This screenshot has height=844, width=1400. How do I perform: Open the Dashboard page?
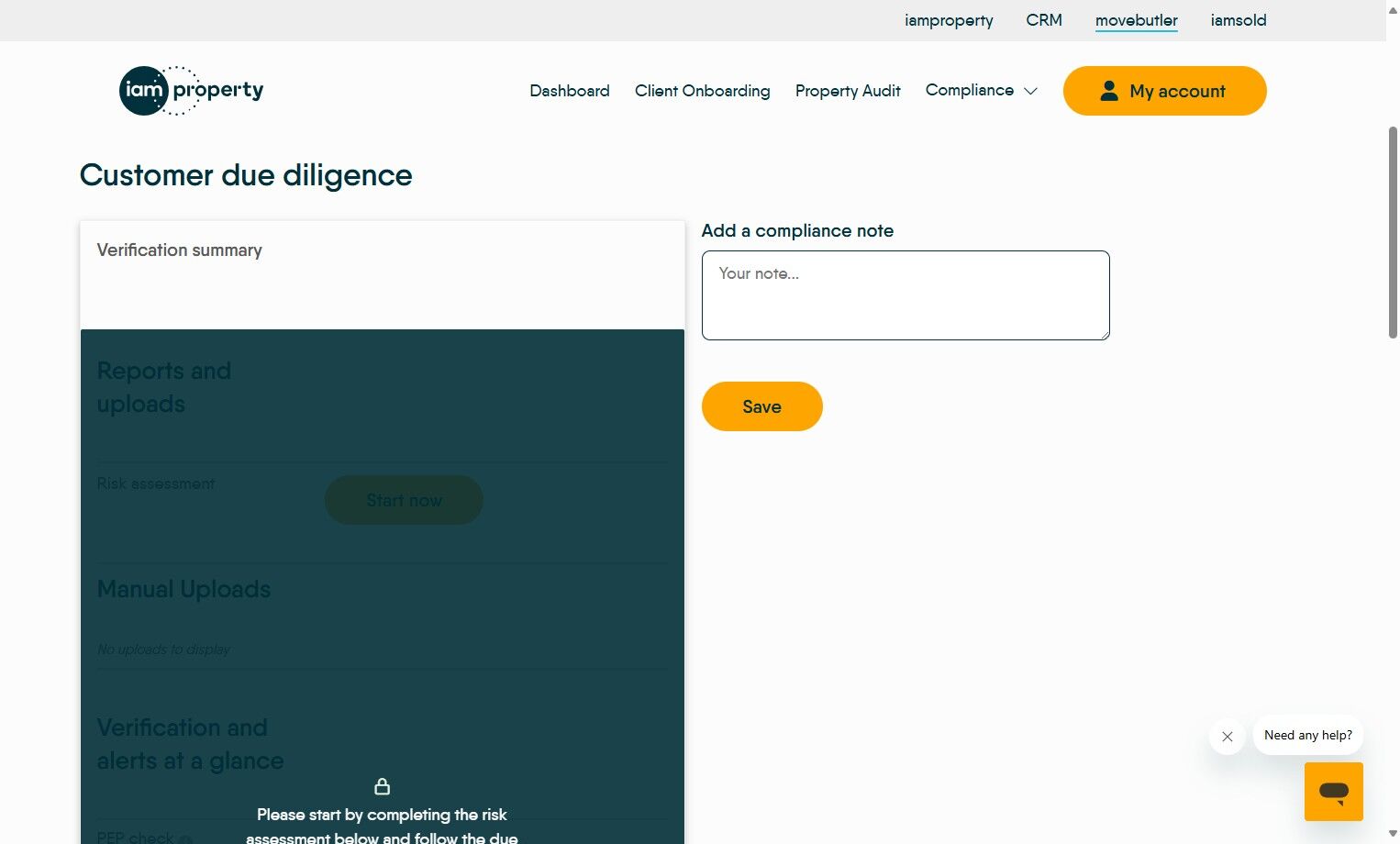(570, 91)
